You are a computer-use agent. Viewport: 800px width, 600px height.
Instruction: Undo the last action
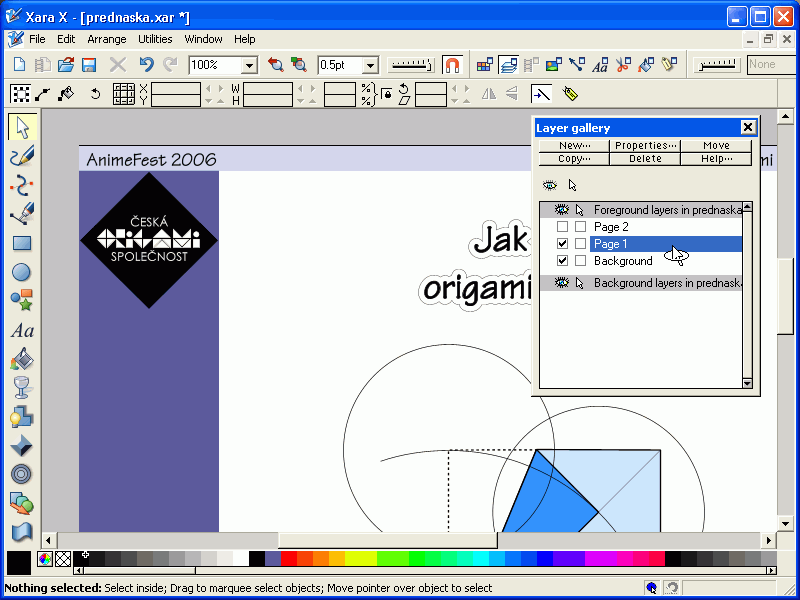[x=146, y=65]
